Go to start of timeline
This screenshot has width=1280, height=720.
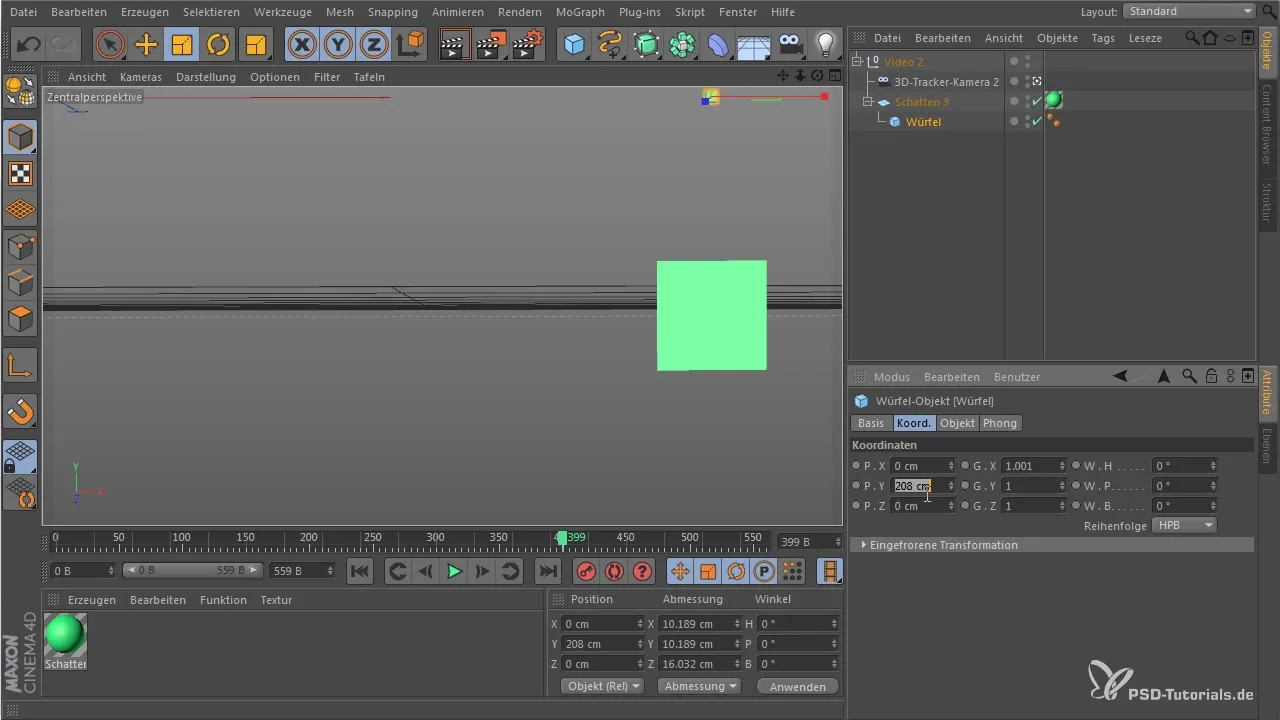(360, 571)
